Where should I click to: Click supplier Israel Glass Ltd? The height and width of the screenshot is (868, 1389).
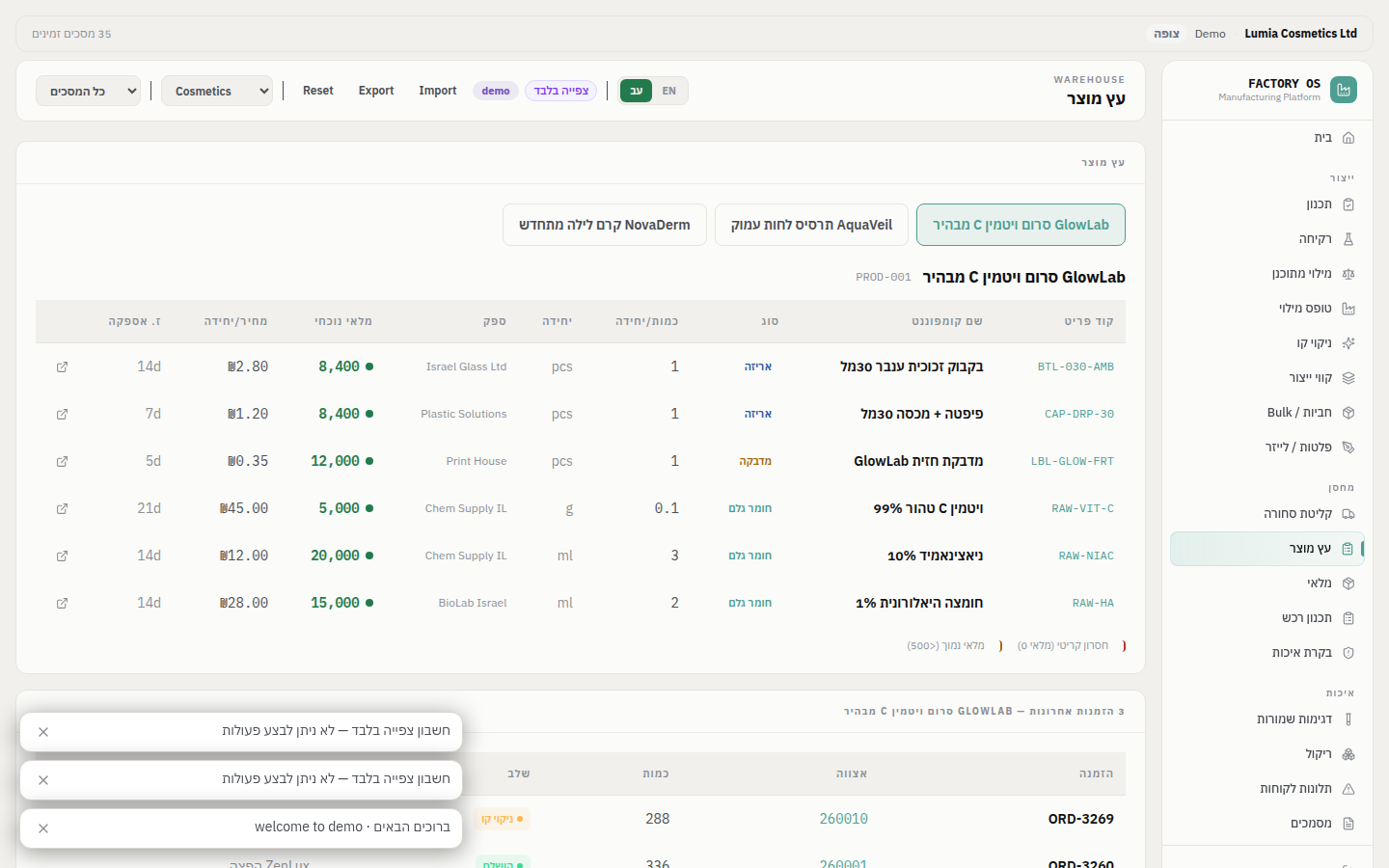[467, 366]
